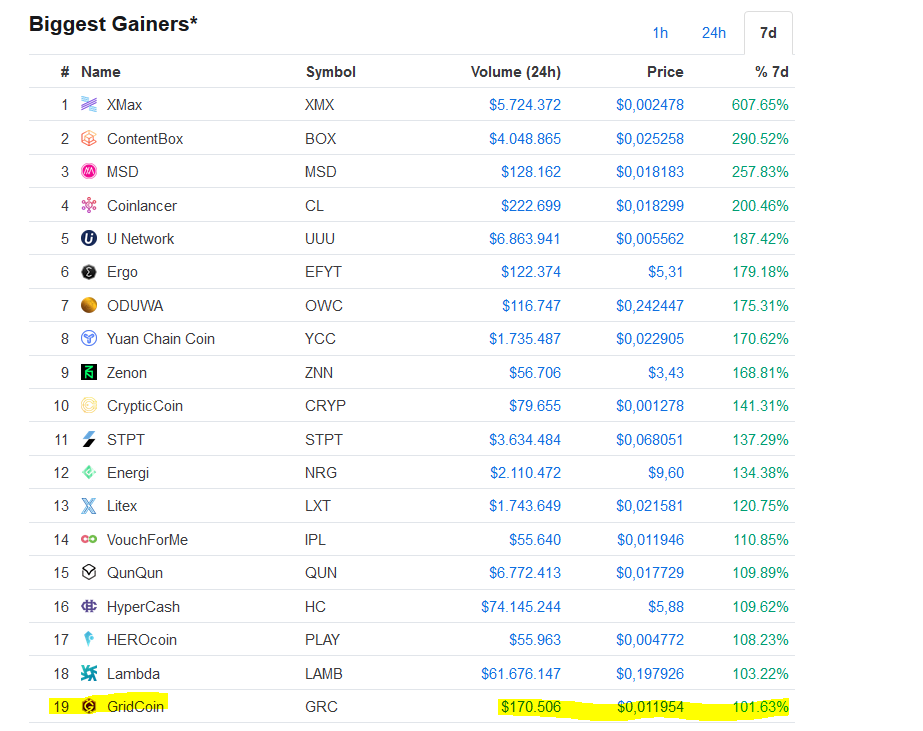Open the ContentBox name link

pyautogui.click(x=145, y=139)
